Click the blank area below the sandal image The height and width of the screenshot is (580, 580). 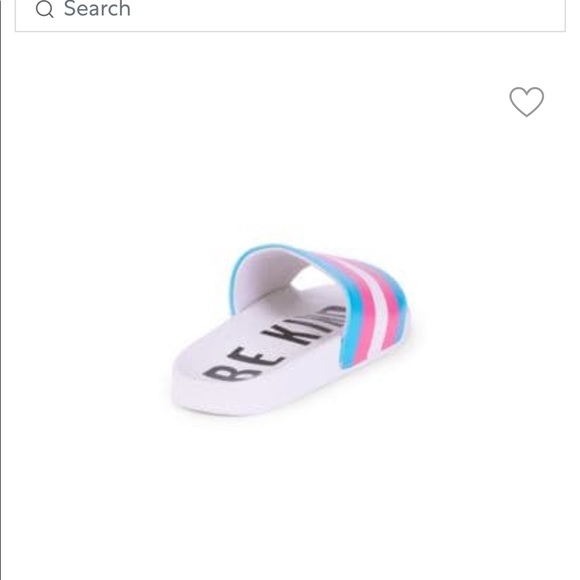290,499
